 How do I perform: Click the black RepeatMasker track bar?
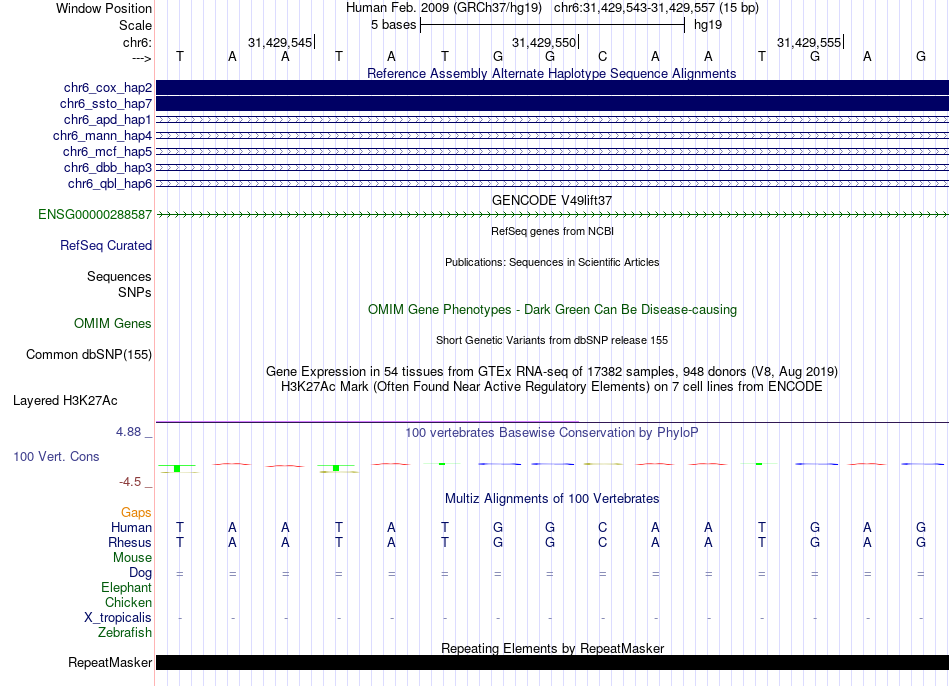coord(552,662)
